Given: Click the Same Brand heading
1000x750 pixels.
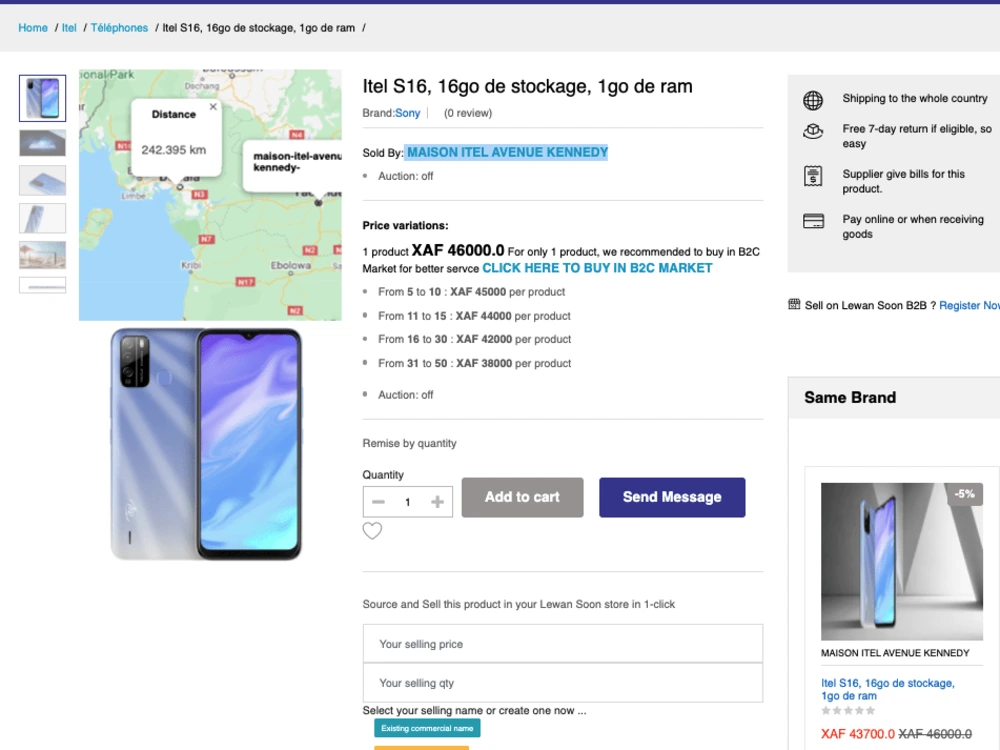Looking at the screenshot, I should click(849, 397).
